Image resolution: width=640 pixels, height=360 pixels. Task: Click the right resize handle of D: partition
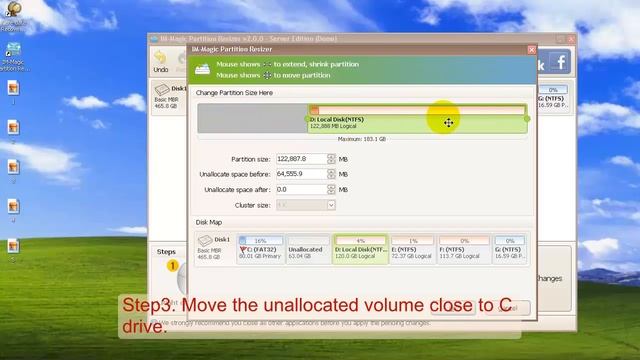527,118
